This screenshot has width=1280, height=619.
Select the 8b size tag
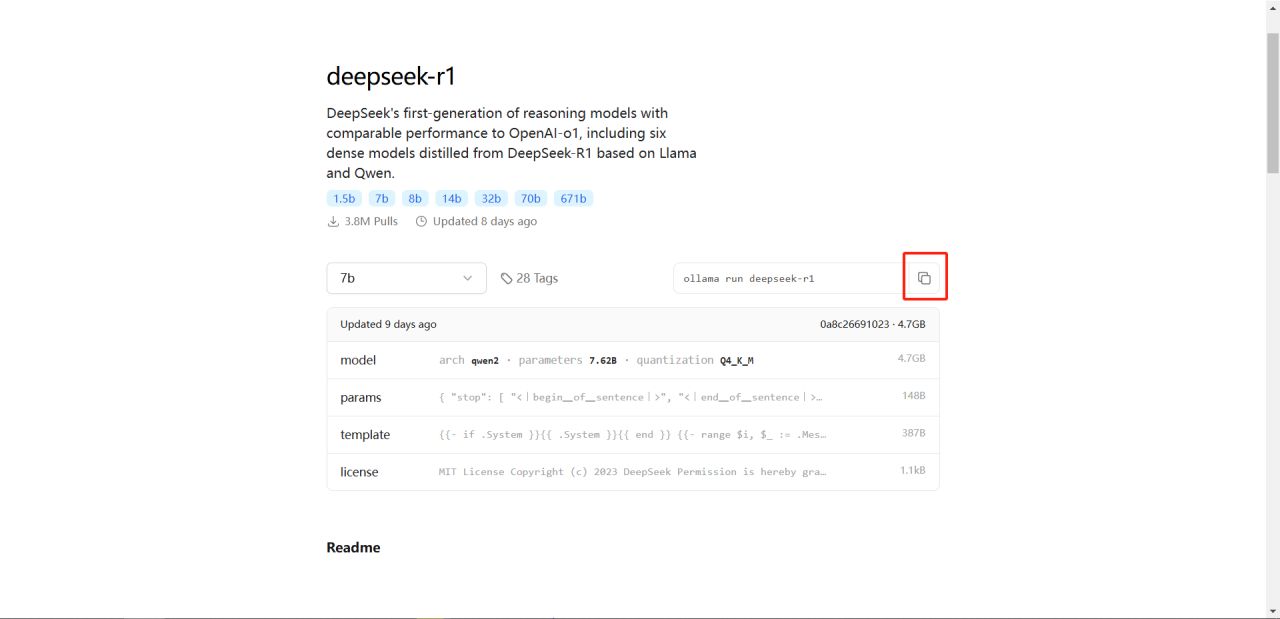click(415, 199)
